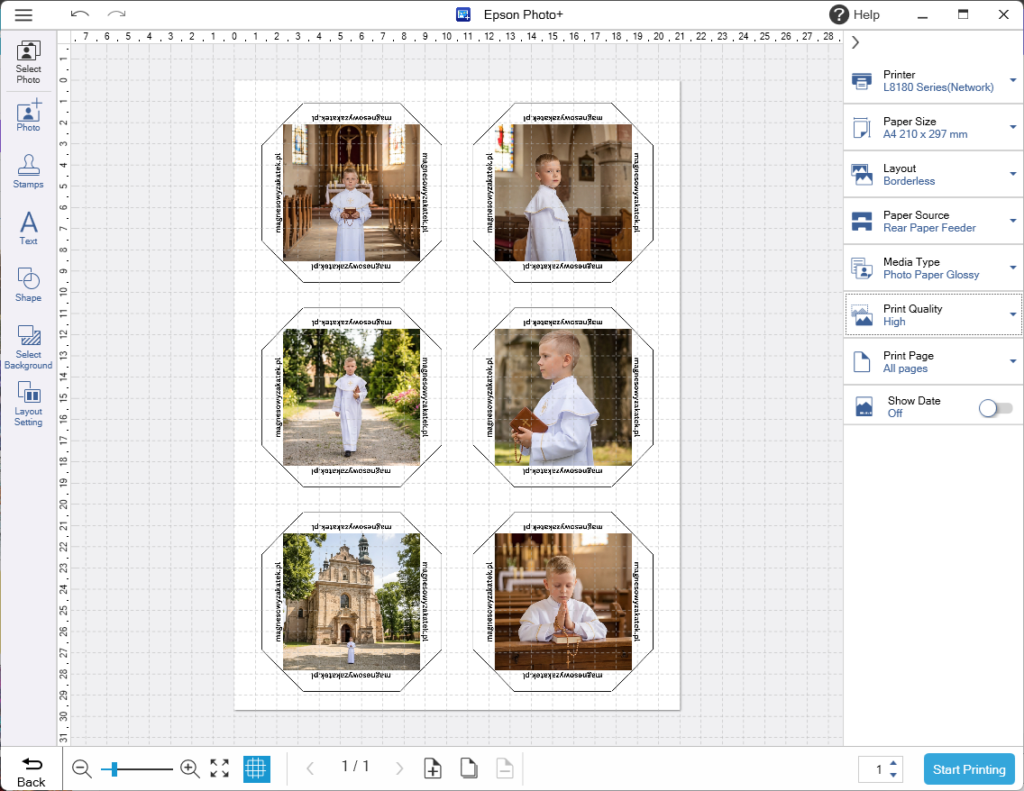1024x791 pixels.
Task: Open the Shape tool
Action: click(28, 284)
